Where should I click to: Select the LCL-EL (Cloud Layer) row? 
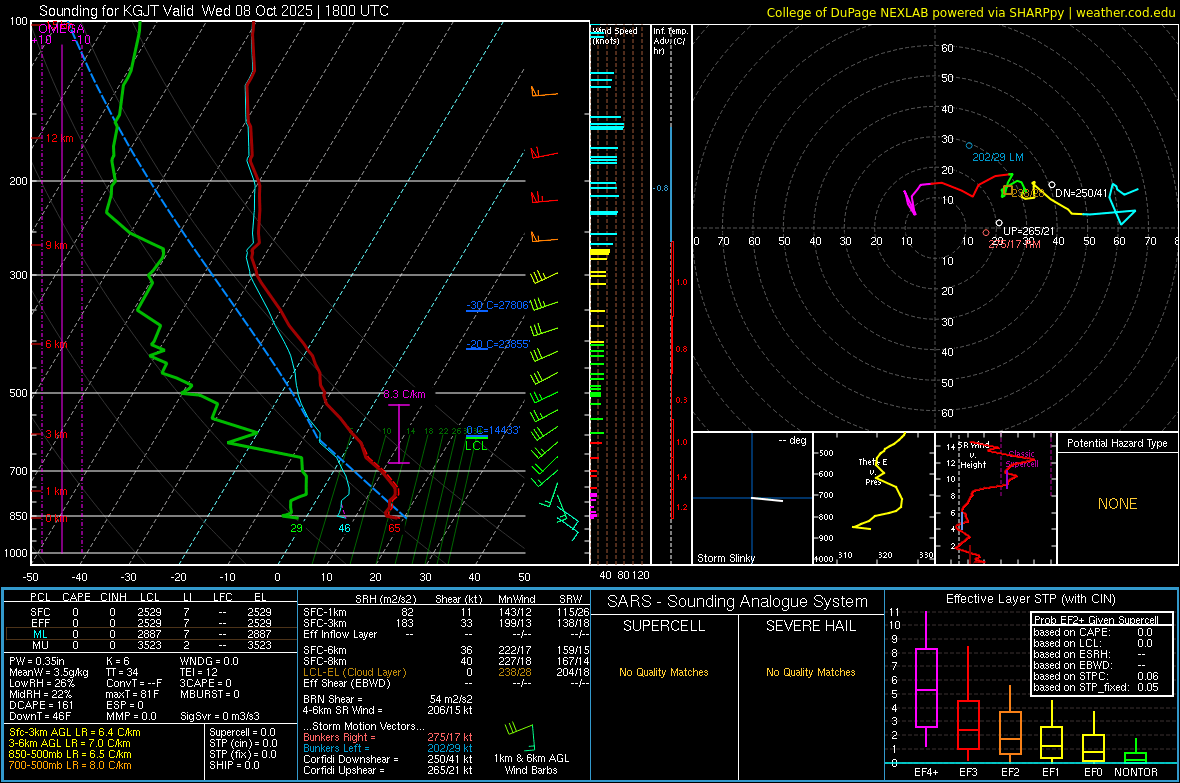tap(446, 672)
